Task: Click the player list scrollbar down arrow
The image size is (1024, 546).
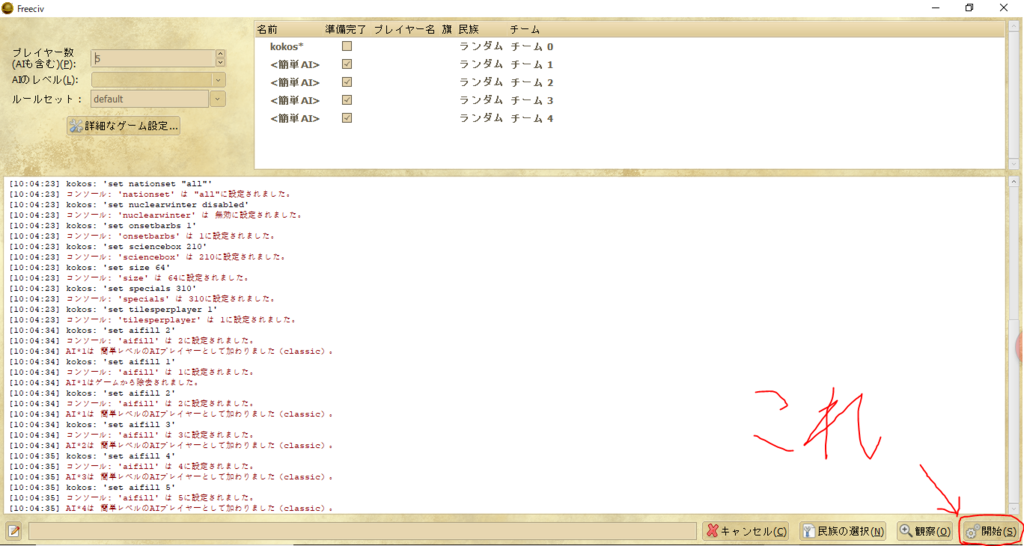Action: point(1013,163)
